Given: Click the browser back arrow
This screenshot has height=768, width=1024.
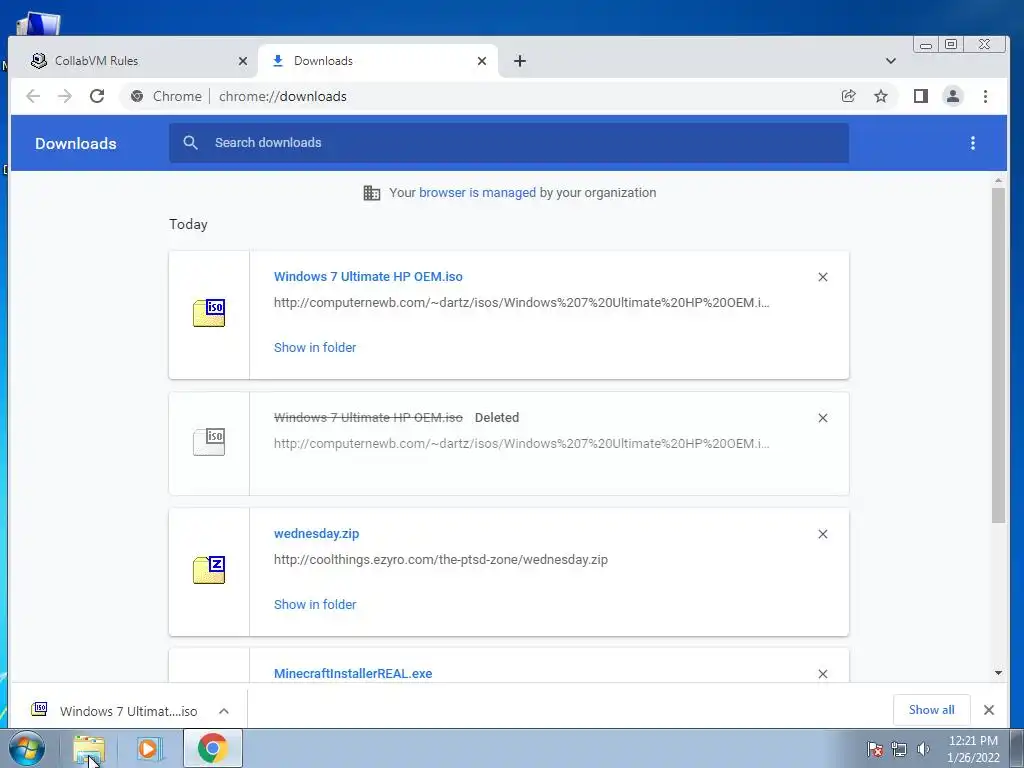Looking at the screenshot, I should [x=33, y=96].
